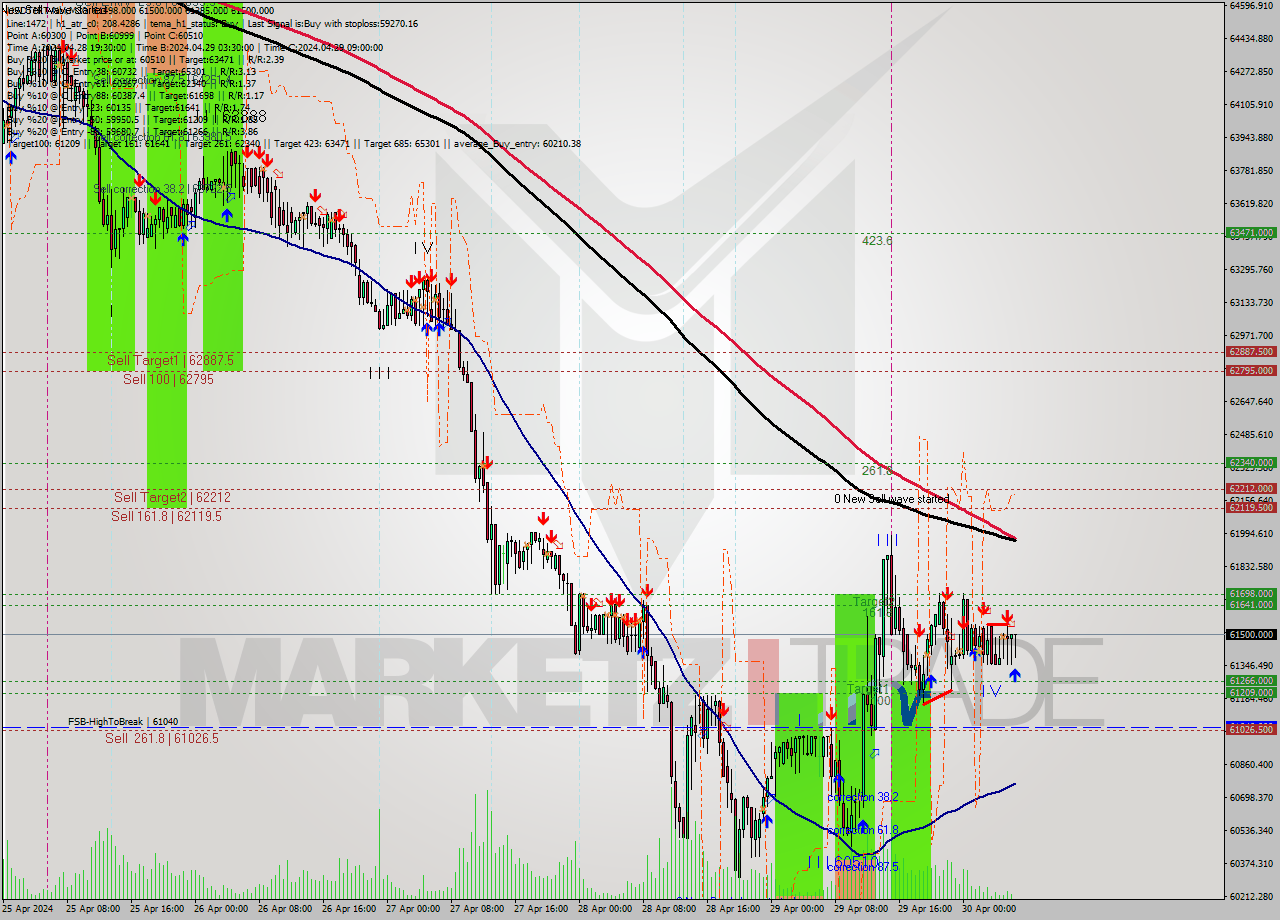Screen dimensions: 1280x920
Task: Click the green 261.8 Fibonacci label
Action: click(x=877, y=471)
